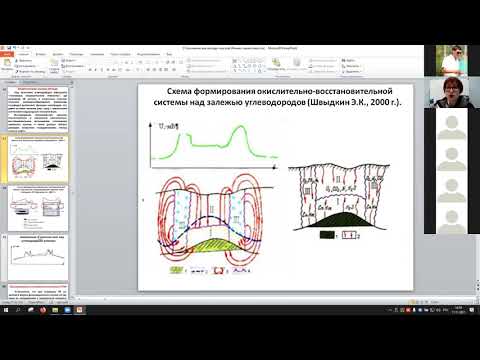Click the PowerPoint icon in taskbar
Image resolution: width=480 pixels, height=360 pixels.
(x=79, y=310)
